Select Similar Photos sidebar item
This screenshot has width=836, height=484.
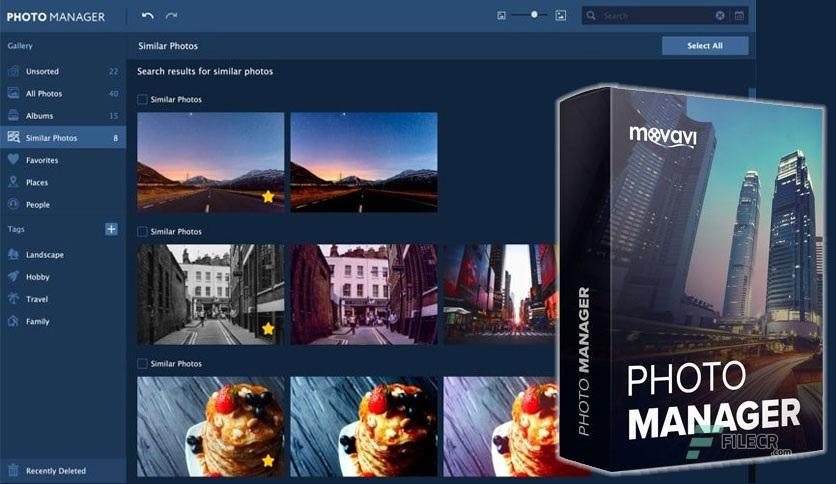(63, 138)
